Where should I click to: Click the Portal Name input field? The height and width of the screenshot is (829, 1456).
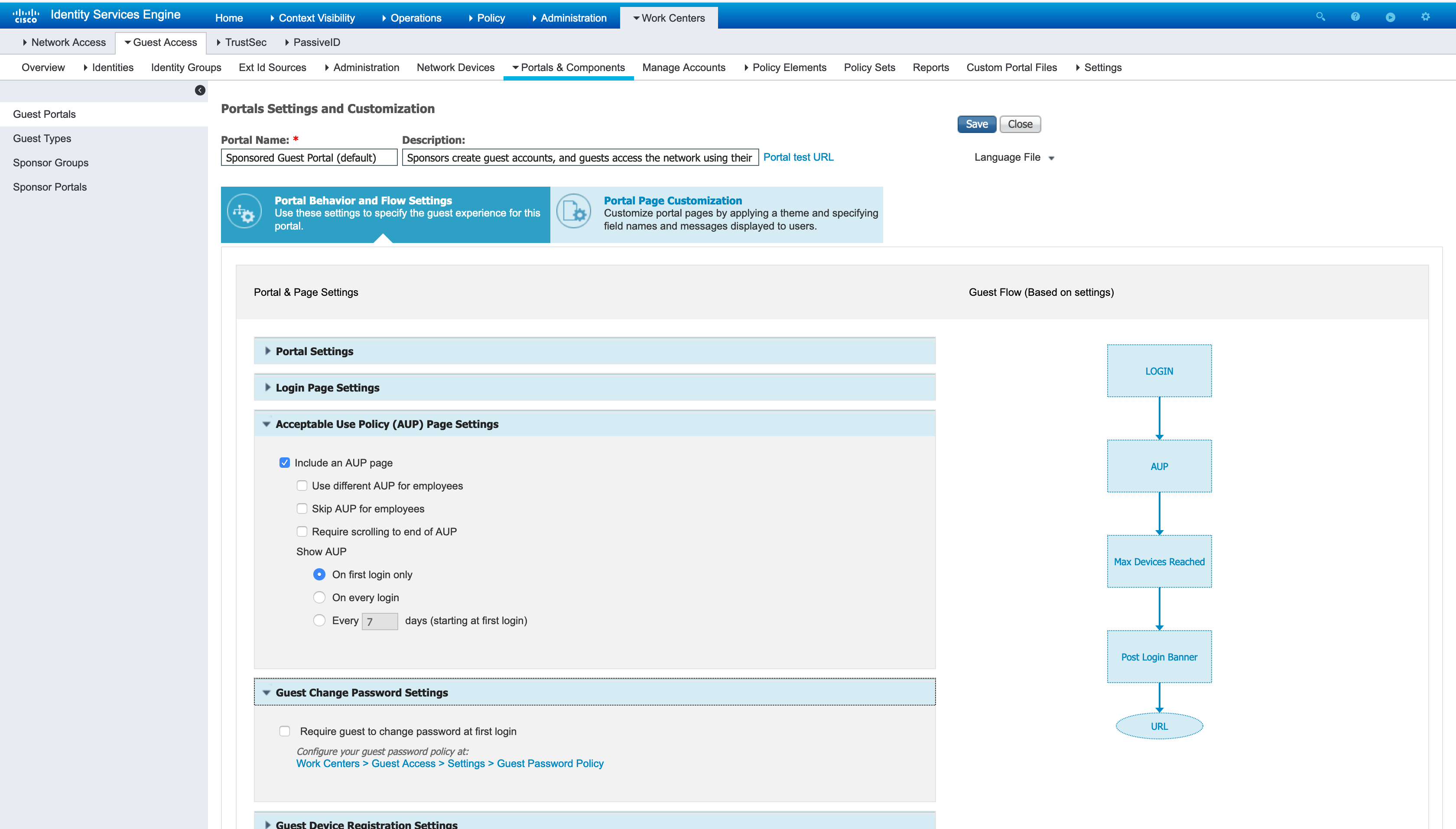[309, 157]
